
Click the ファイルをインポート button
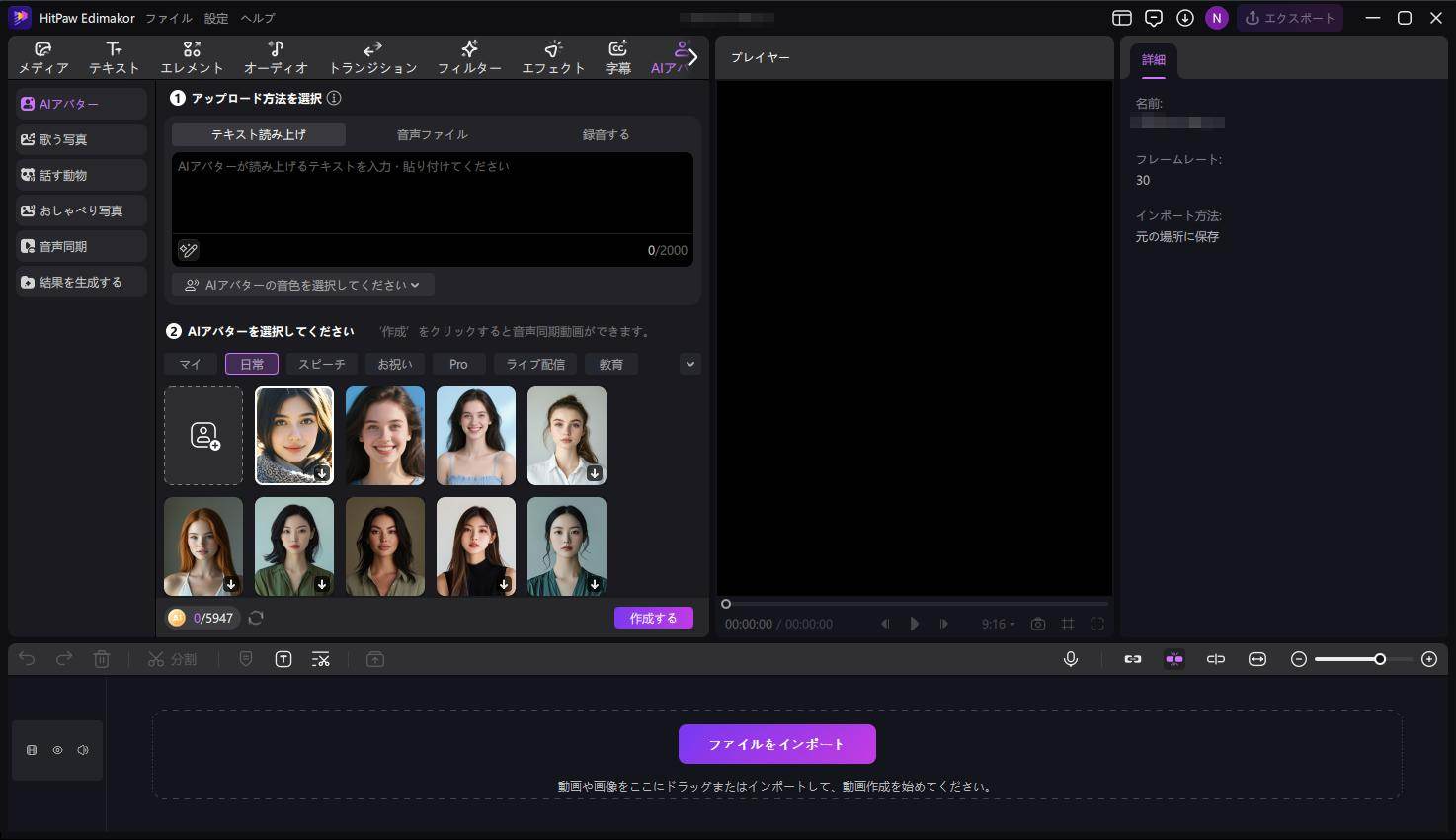point(777,744)
